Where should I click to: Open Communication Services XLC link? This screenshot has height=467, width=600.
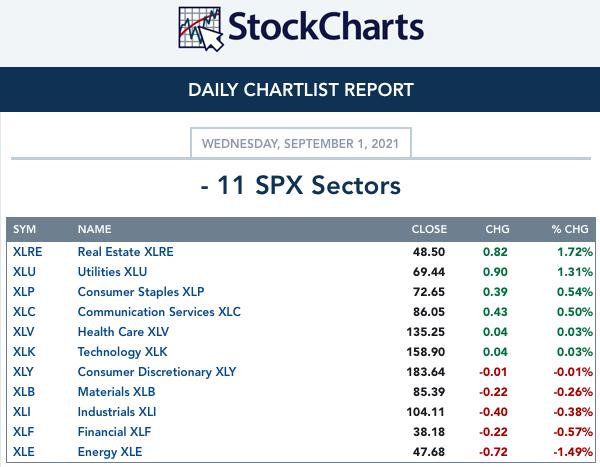(x=159, y=312)
